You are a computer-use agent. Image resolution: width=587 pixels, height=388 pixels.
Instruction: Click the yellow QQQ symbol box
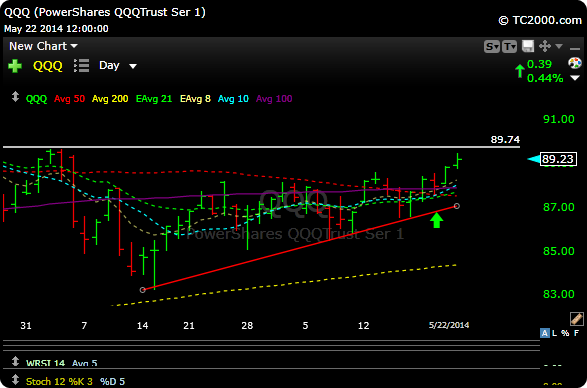tap(48, 66)
